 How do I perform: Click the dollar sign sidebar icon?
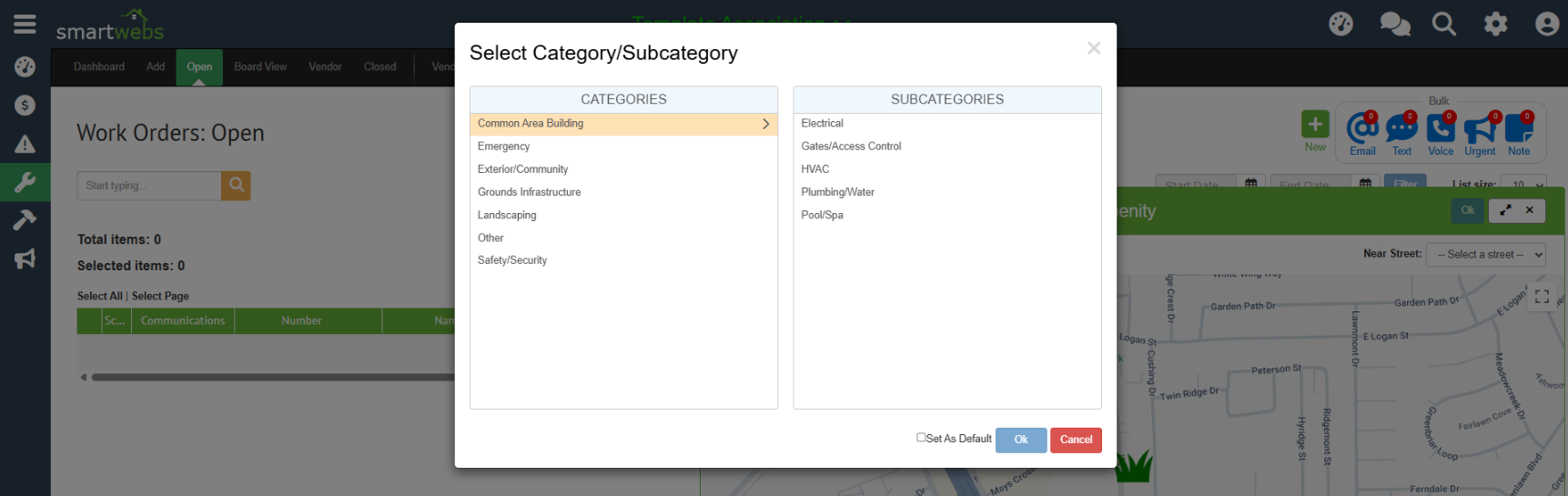[x=25, y=106]
